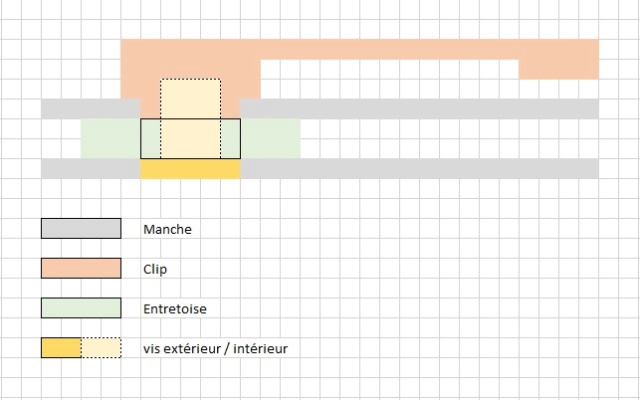640x400 pixels.
Task: Select the long upper gray handle bar on the right
Action: click(420, 109)
